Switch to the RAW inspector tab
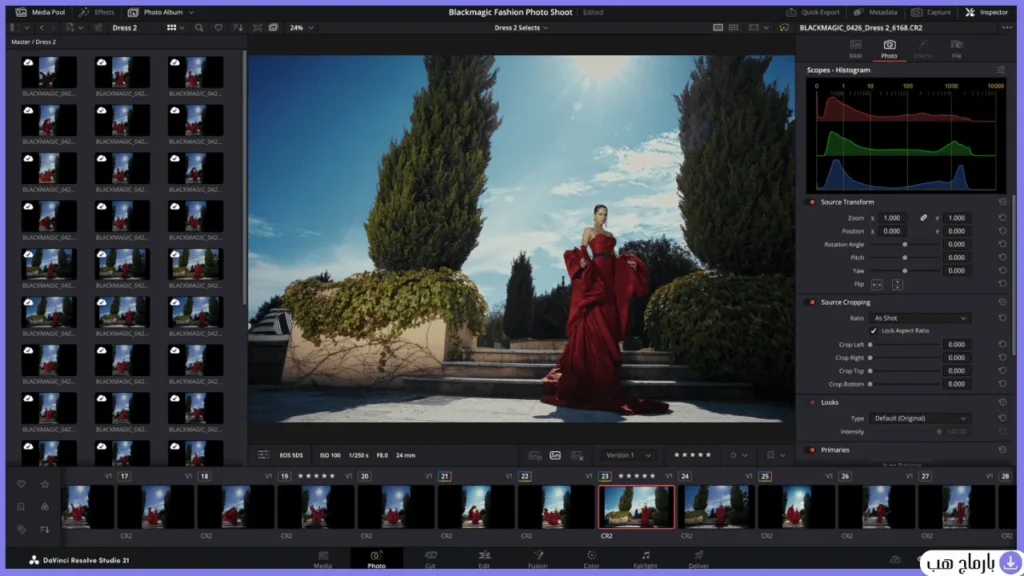 pos(856,48)
